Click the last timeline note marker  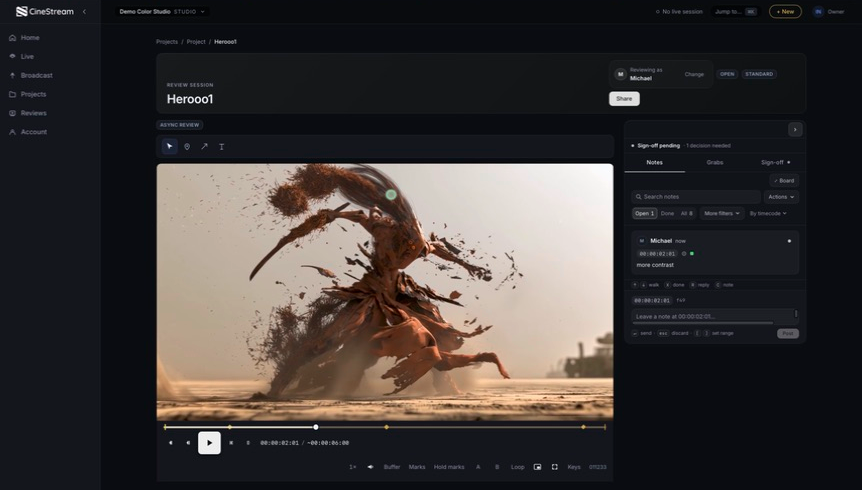pyautogui.click(x=583, y=427)
